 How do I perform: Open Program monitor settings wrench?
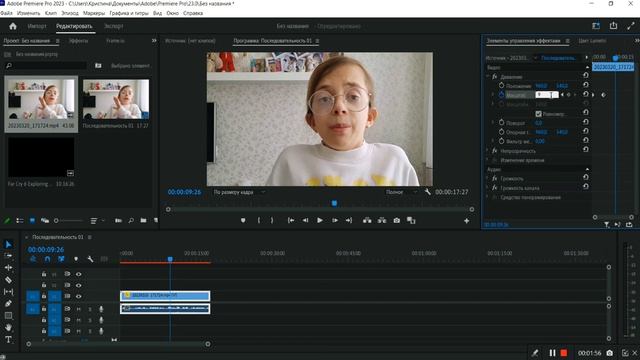pyautogui.click(x=427, y=192)
